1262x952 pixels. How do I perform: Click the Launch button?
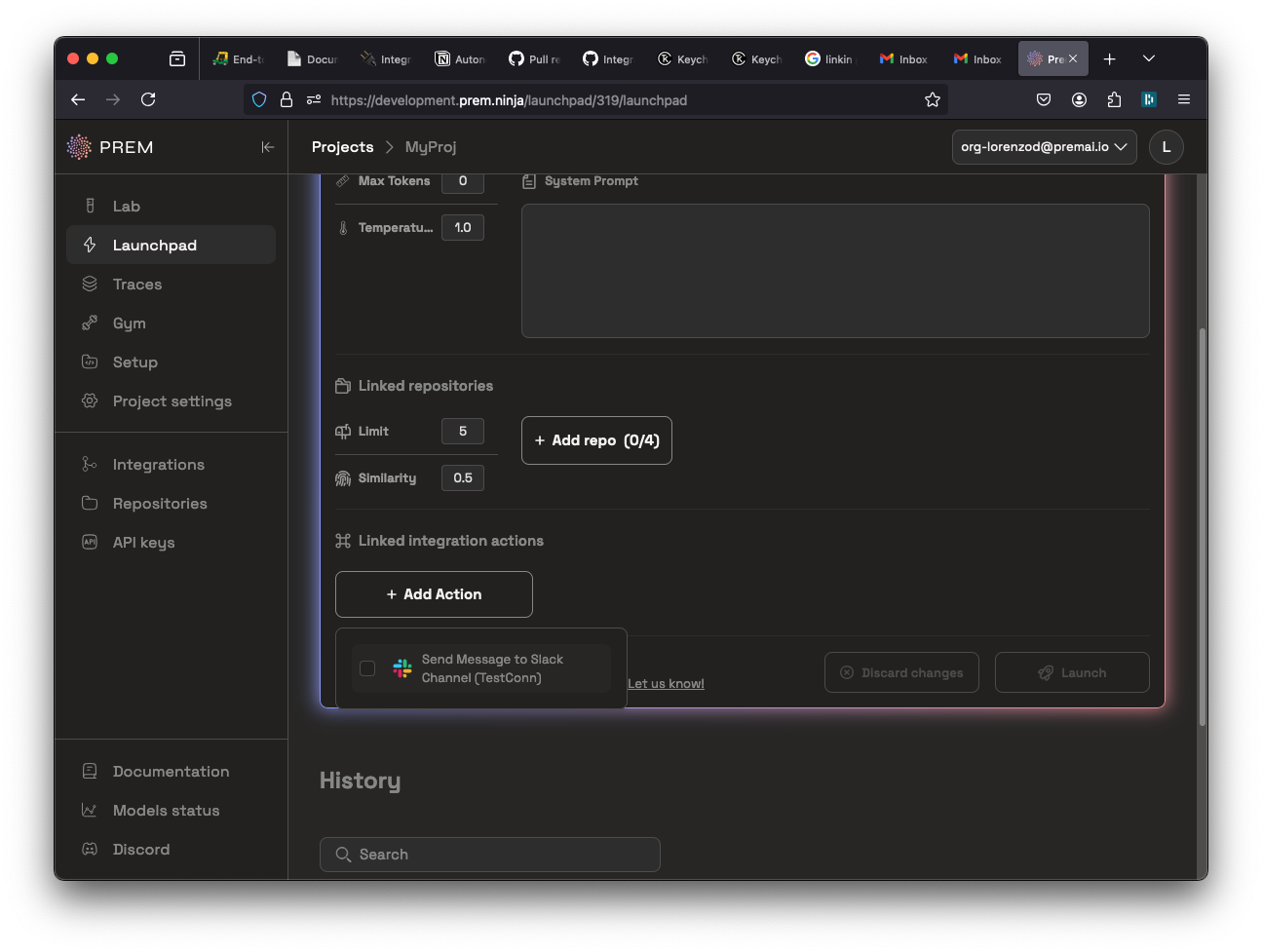(1072, 672)
